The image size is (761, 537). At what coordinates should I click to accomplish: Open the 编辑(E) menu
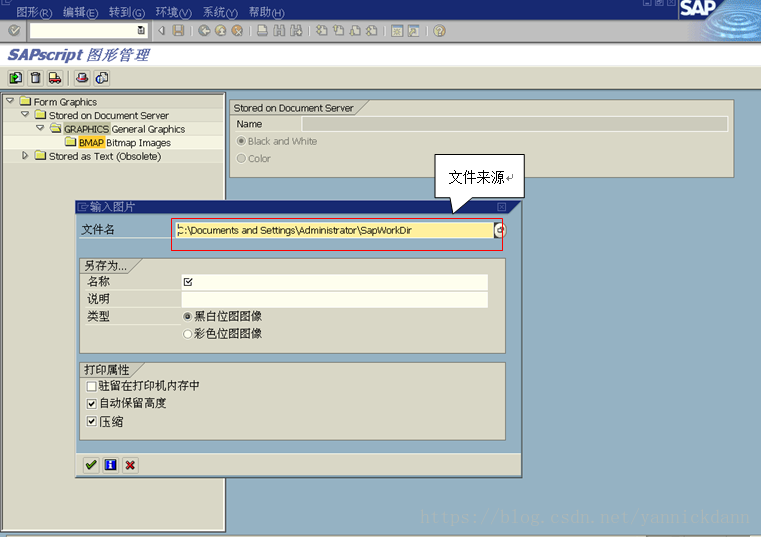81,12
